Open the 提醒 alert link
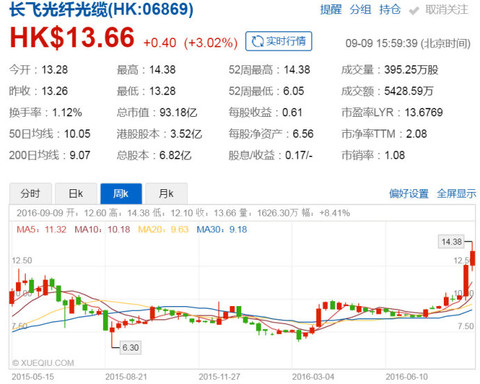The height and width of the screenshot is (384, 480). click(x=331, y=10)
